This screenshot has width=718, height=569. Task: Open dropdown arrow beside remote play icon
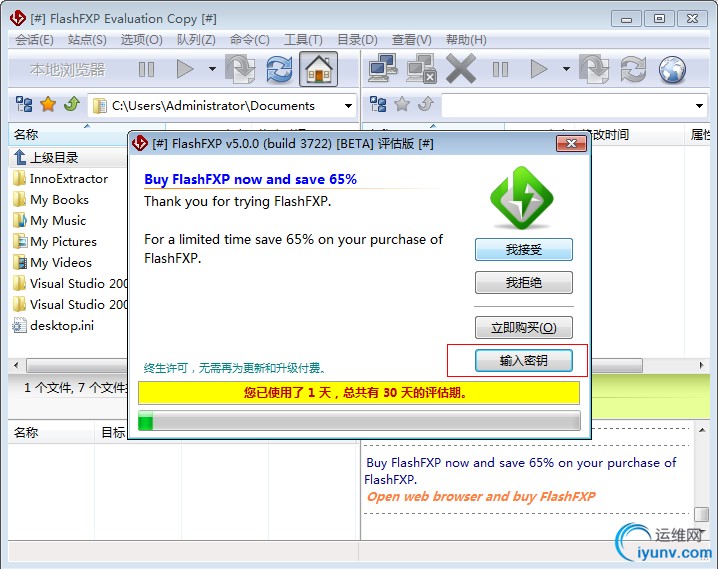click(566, 69)
